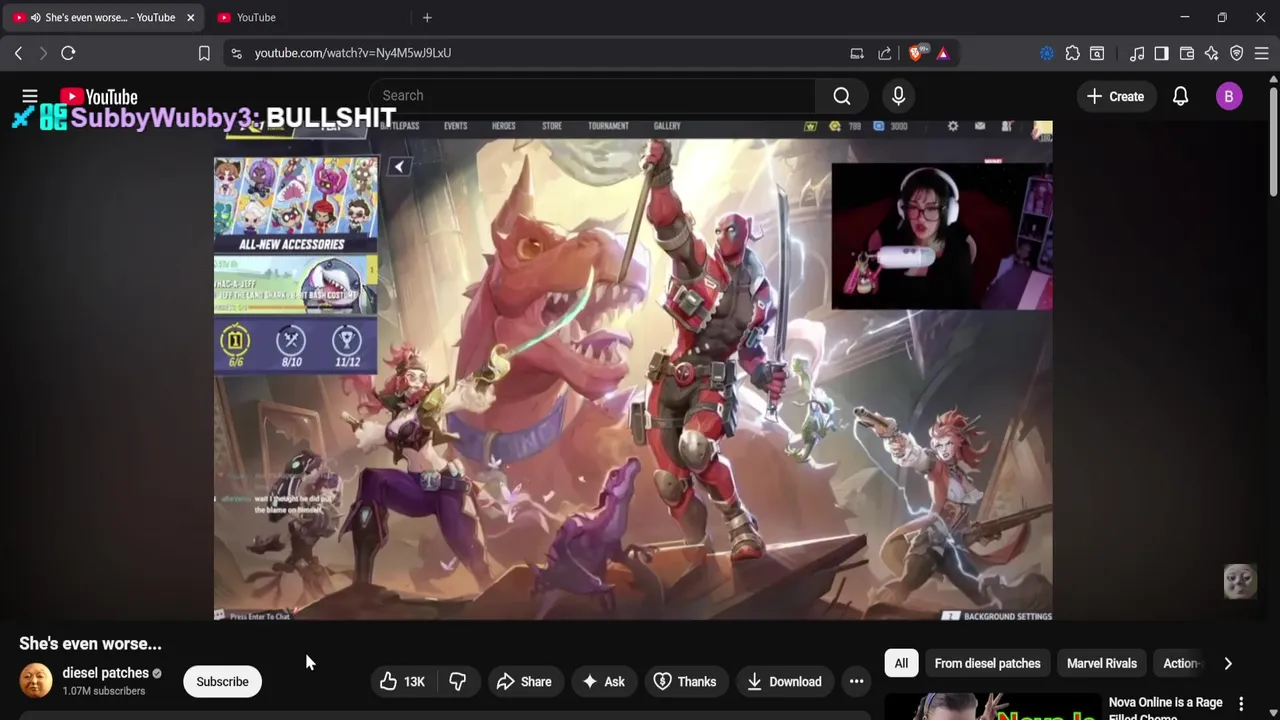Viewport: 1280px width, 720px height.
Task: Click the Download button
Action: click(x=784, y=682)
